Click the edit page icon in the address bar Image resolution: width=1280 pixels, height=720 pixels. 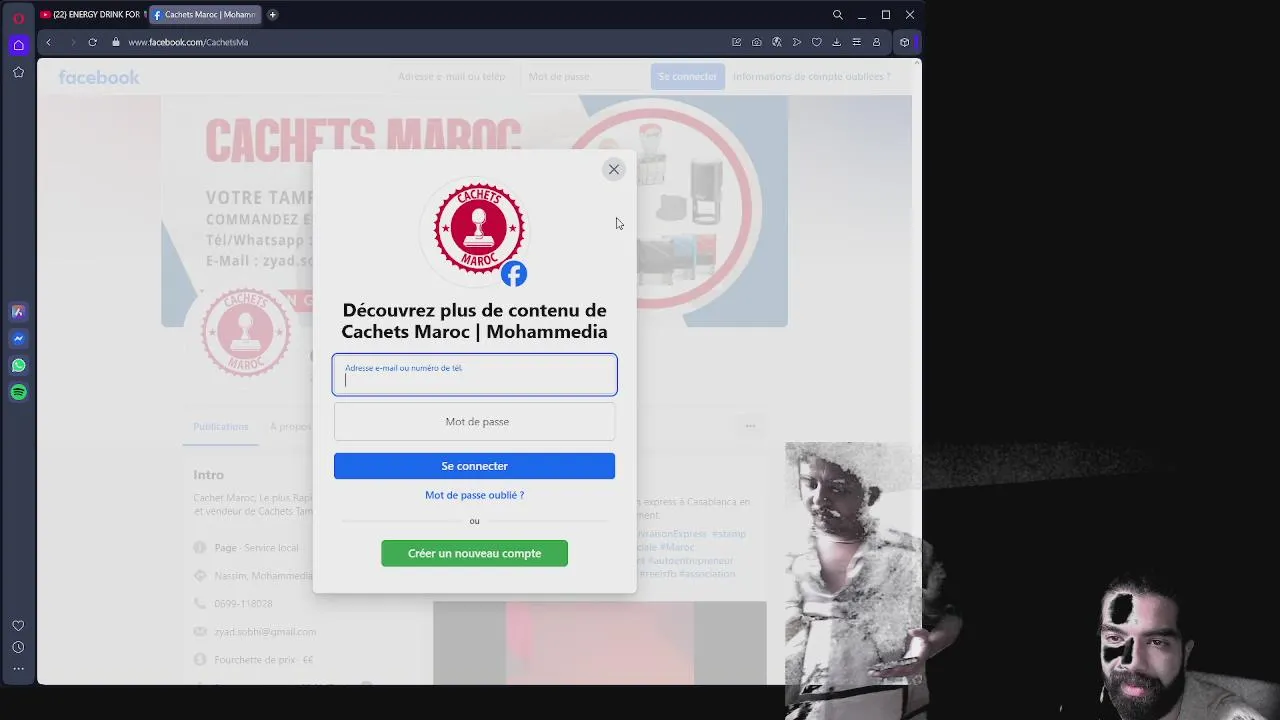click(x=737, y=42)
